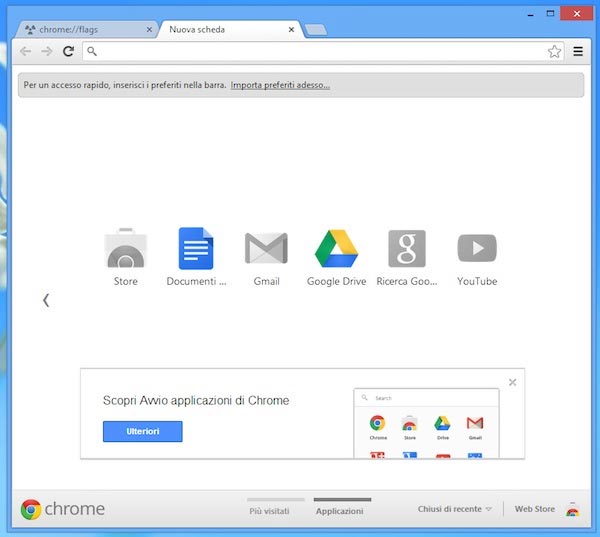Select the Applicazioni section
The width and height of the screenshot is (600, 537).
click(x=339, y=511)
